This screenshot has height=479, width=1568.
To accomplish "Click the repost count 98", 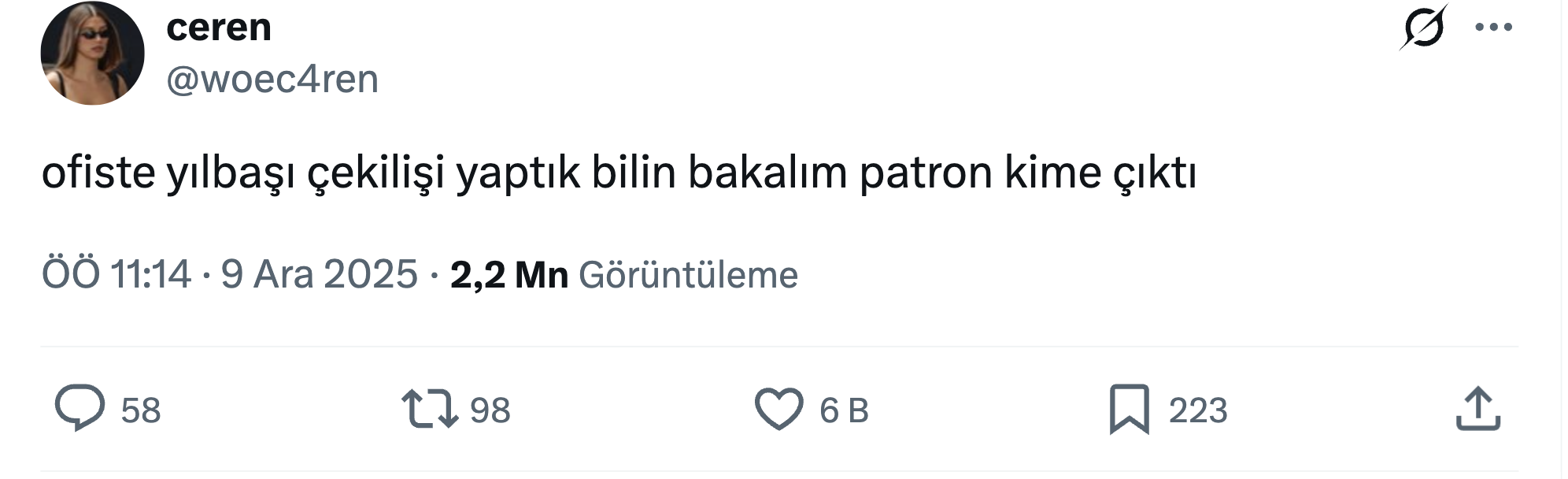I will point(490,410).
